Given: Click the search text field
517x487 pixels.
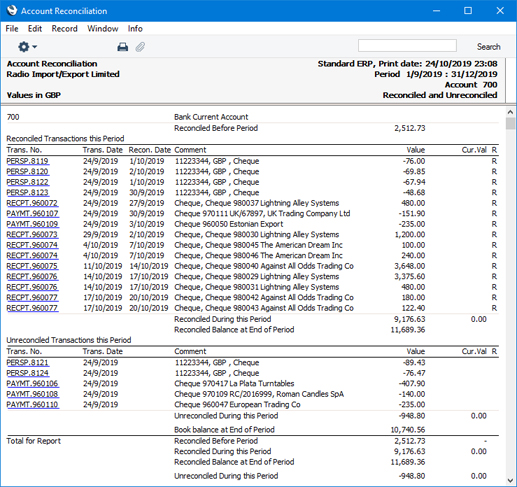Looking at the screenshot, I should (x=407, y=45).
